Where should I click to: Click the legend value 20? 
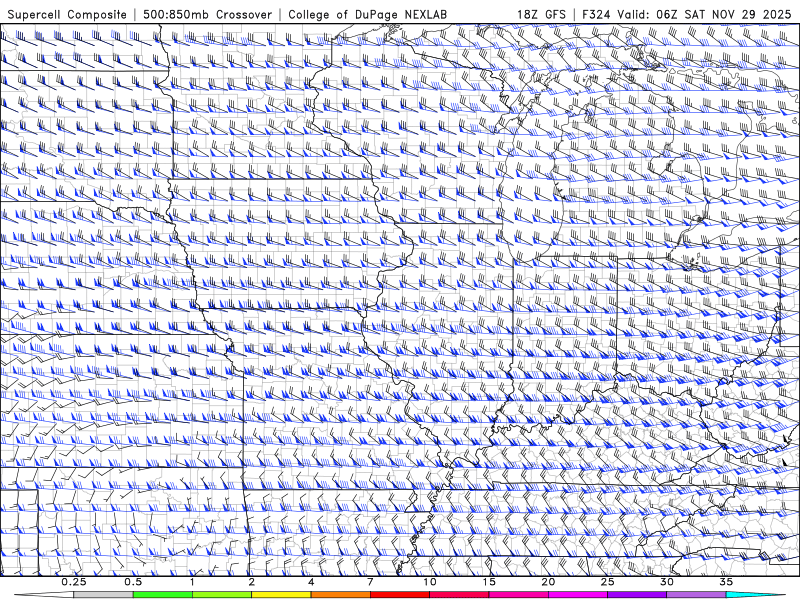(x=548, y=582)
